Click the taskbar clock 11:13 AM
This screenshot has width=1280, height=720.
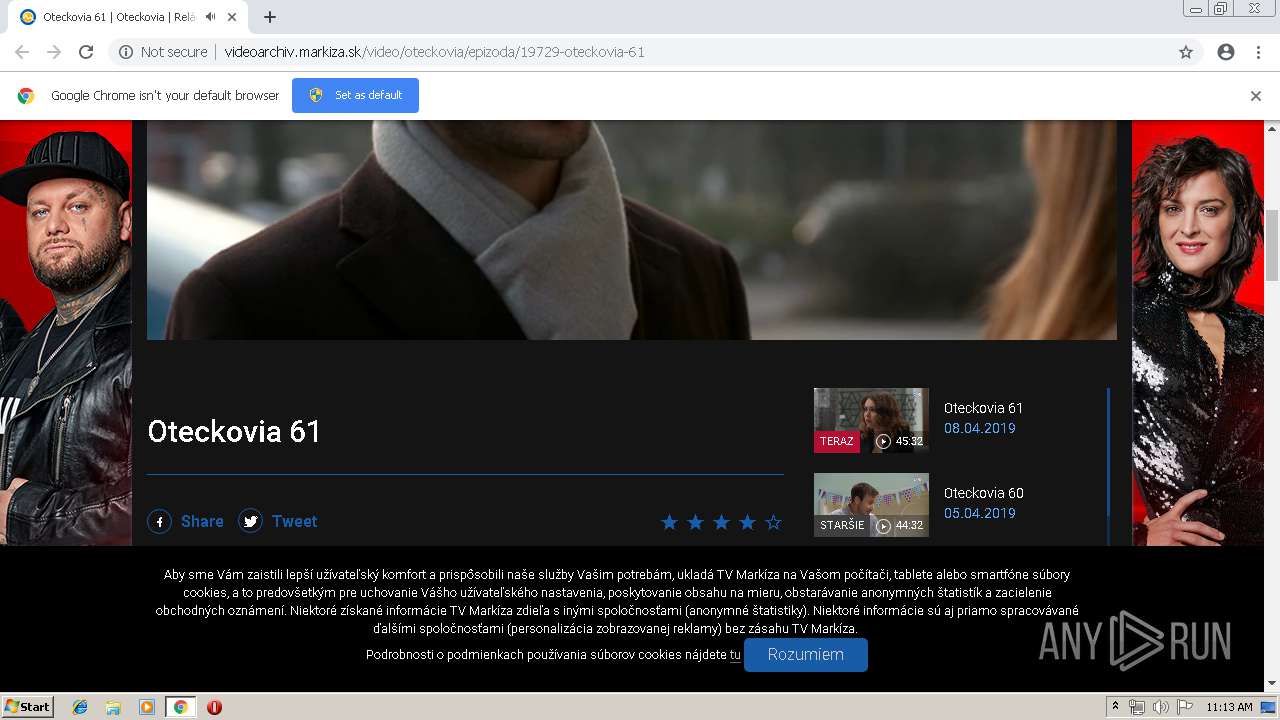pyautogui.click(x=1229, y=707)
